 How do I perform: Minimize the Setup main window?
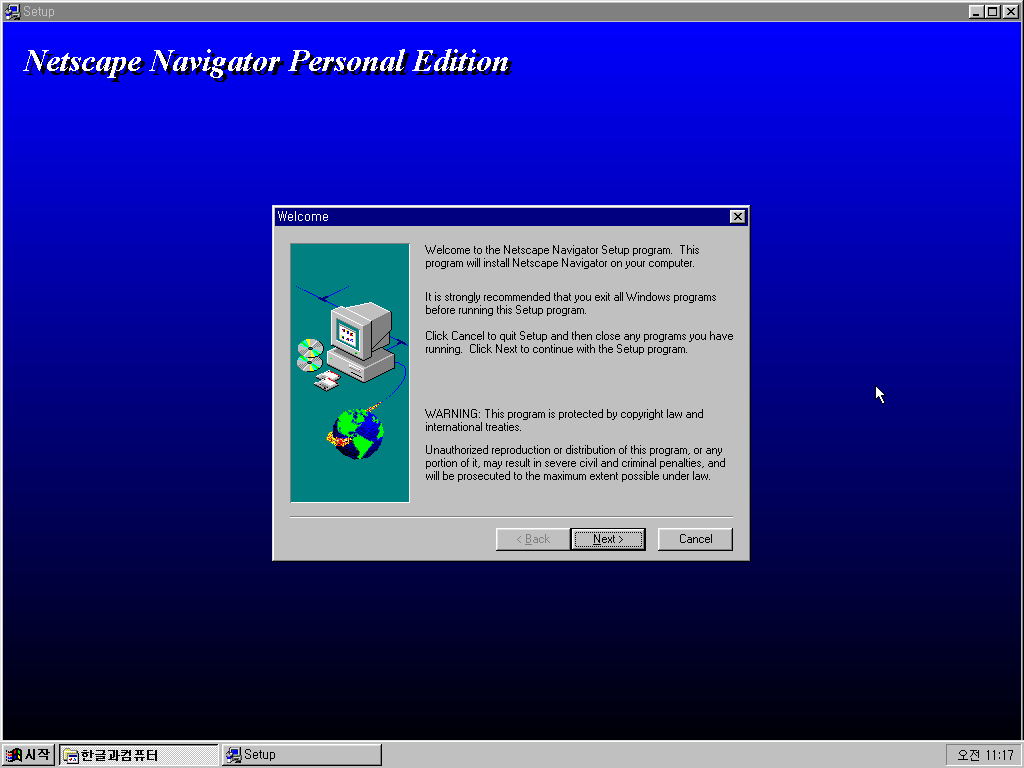coord(976,12)
